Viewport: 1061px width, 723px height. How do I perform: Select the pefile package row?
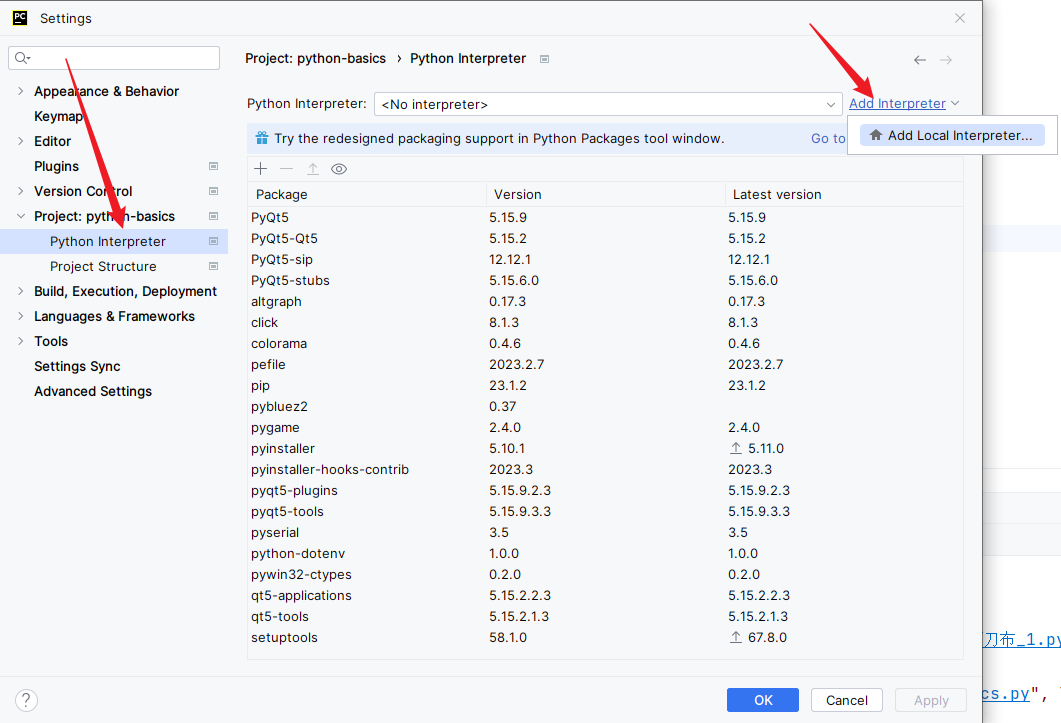605,364
